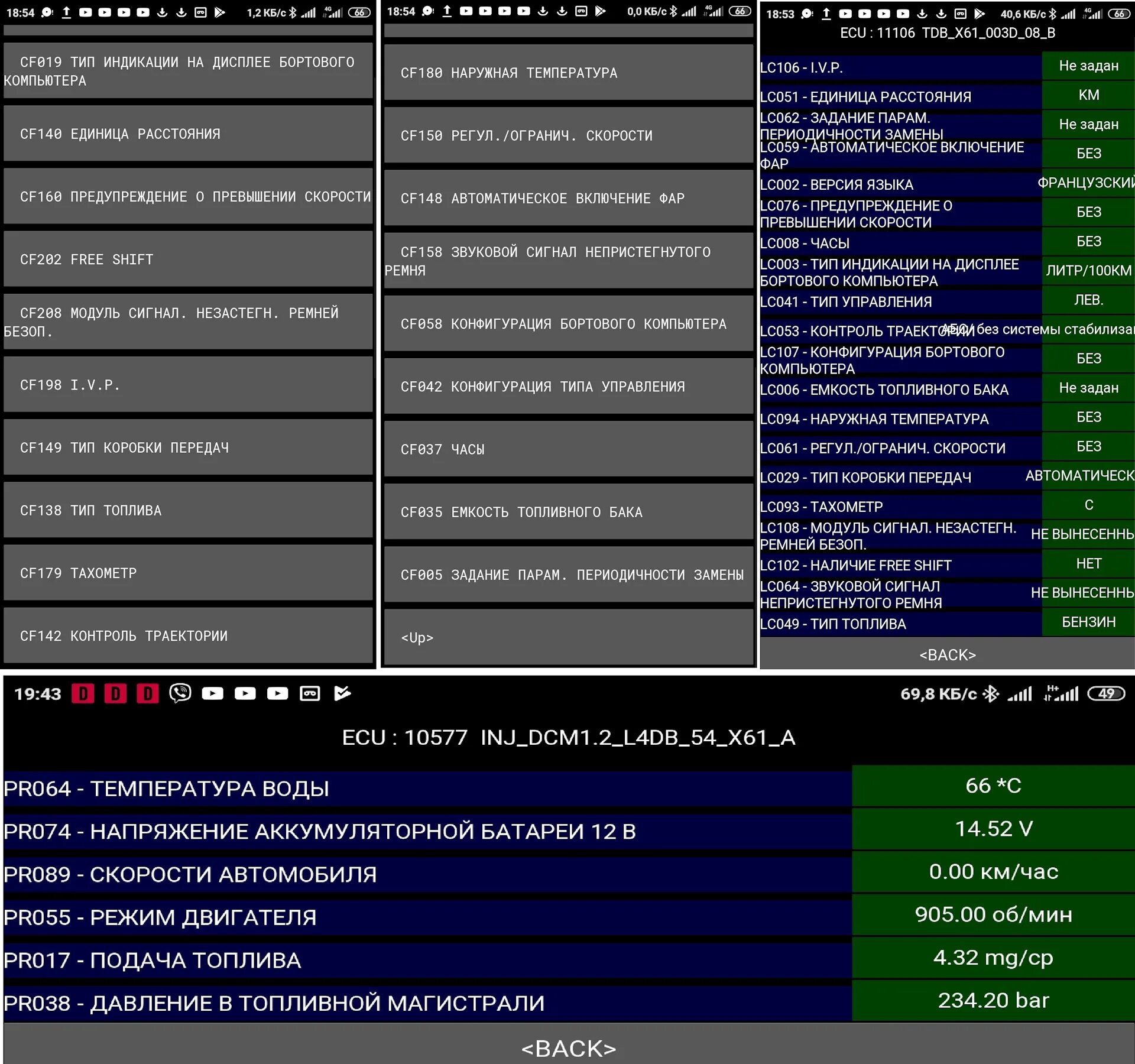The image size is (1135, 1064).
Task: Open CF019 display indication type entry
Action: point(188,71)
